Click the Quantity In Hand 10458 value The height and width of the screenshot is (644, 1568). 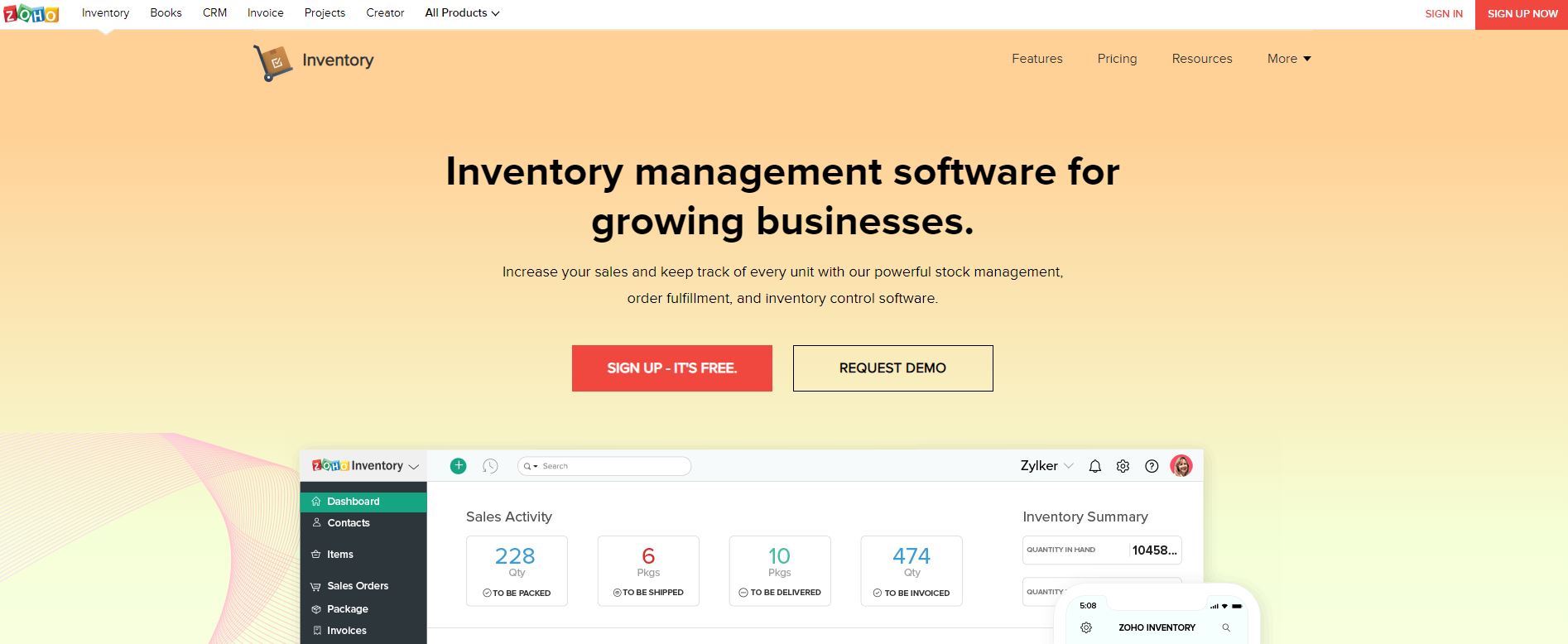coord(1154,550)
